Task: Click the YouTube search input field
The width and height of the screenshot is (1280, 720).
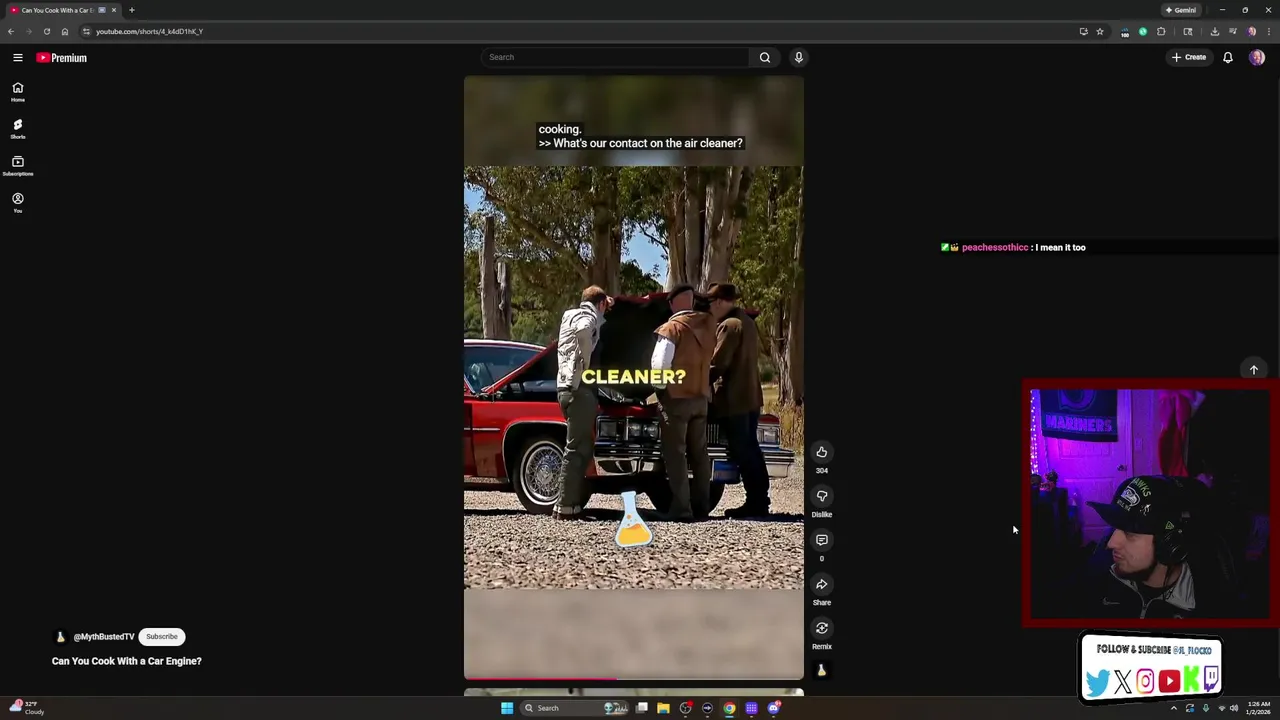Action: [x=614, y=57]
